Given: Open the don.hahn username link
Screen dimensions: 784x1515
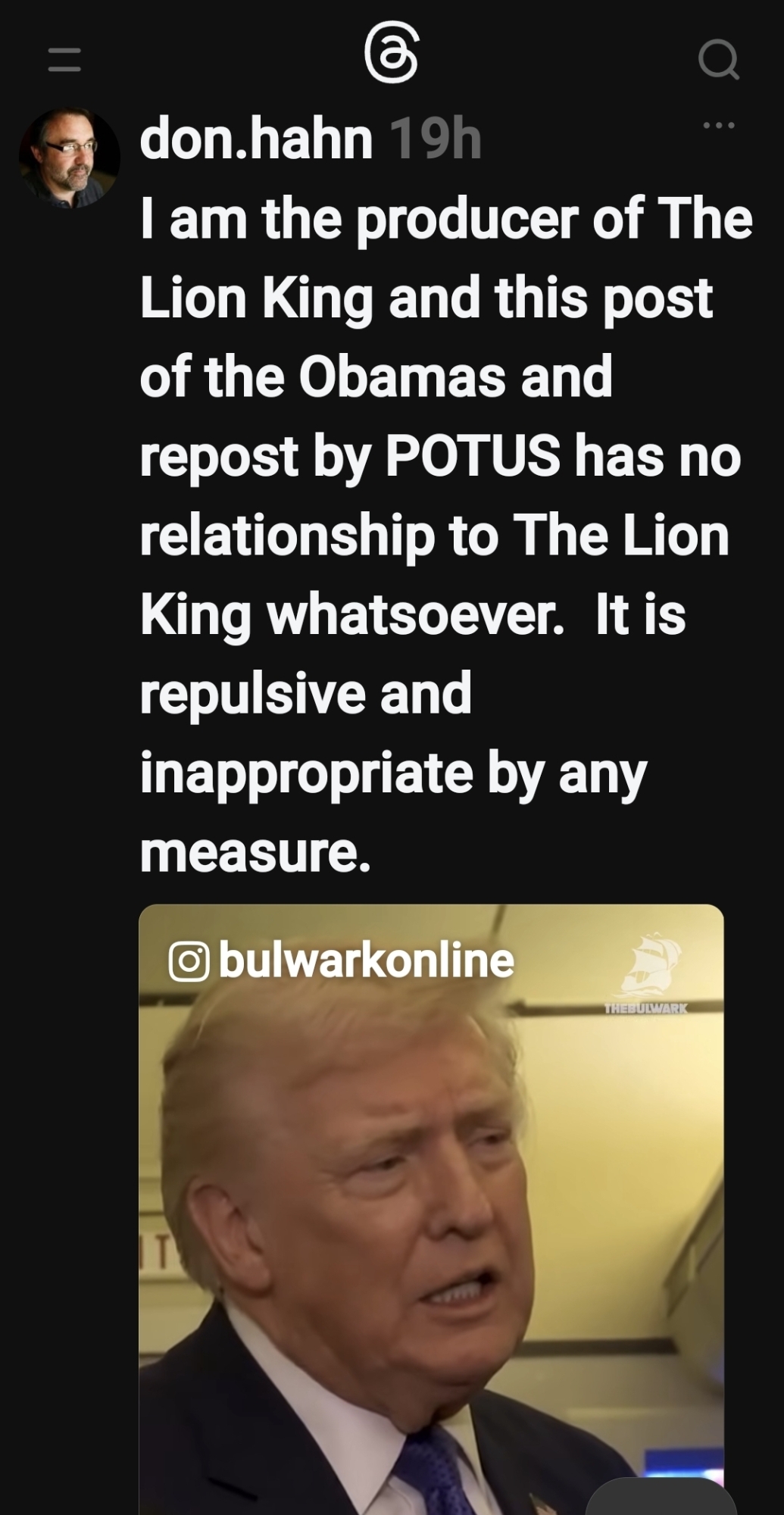Looking at the screenshot, I should [256, 139].
